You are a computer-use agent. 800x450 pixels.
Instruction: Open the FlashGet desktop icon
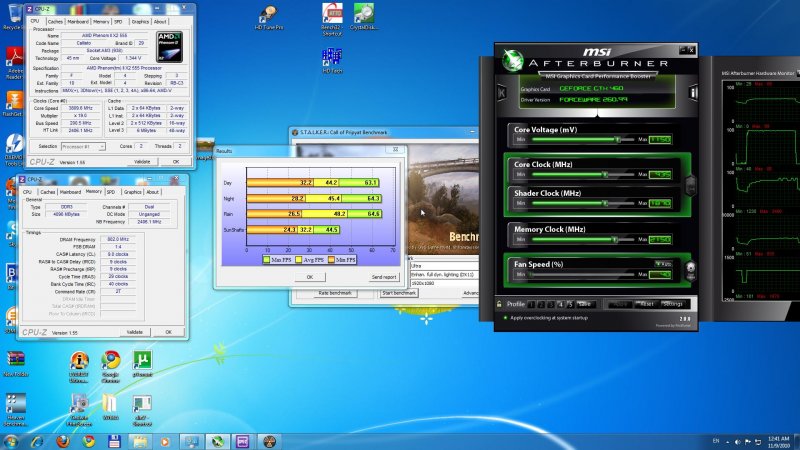coord(13,104)
